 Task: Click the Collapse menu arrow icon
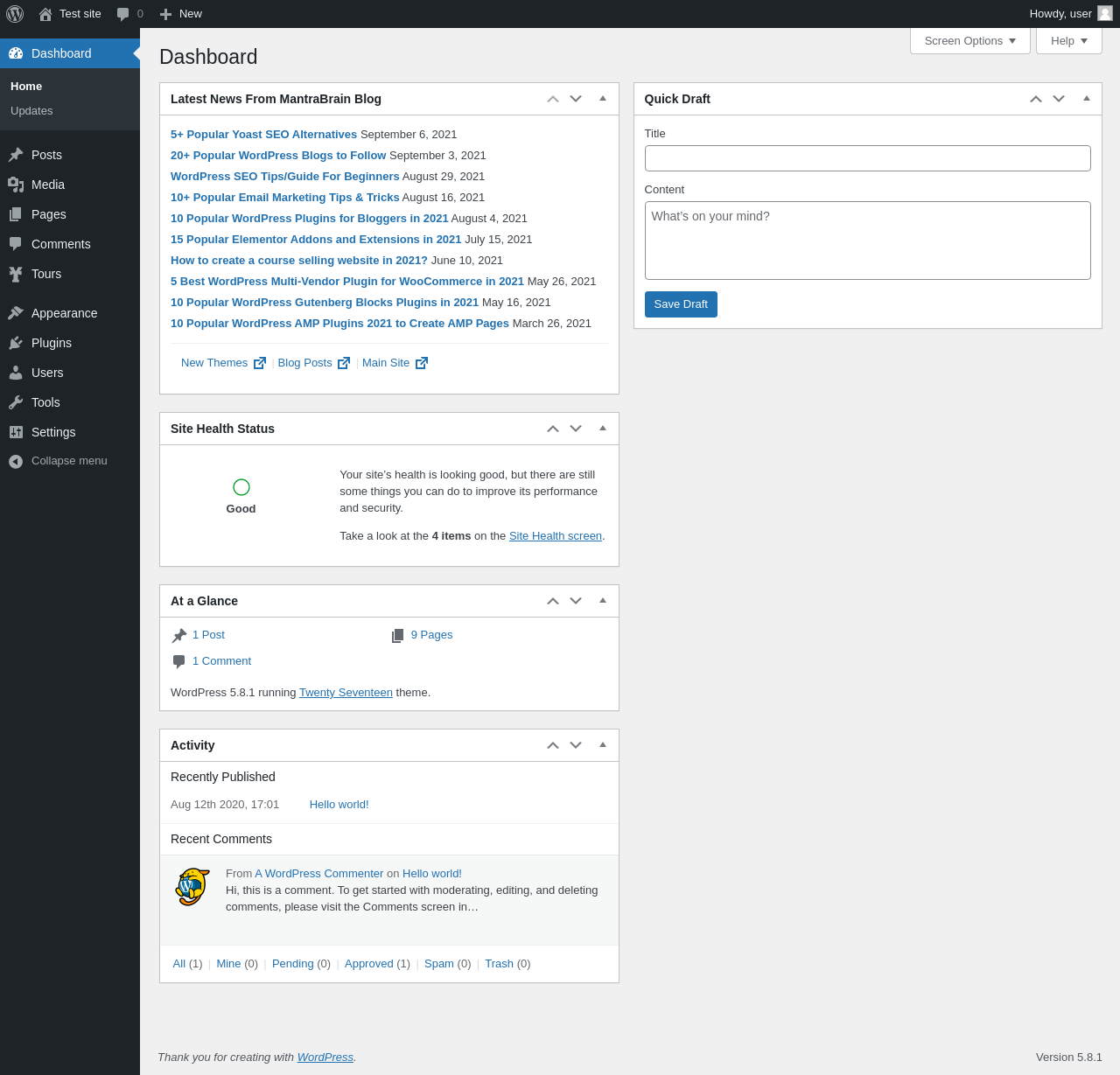(16, 461)
